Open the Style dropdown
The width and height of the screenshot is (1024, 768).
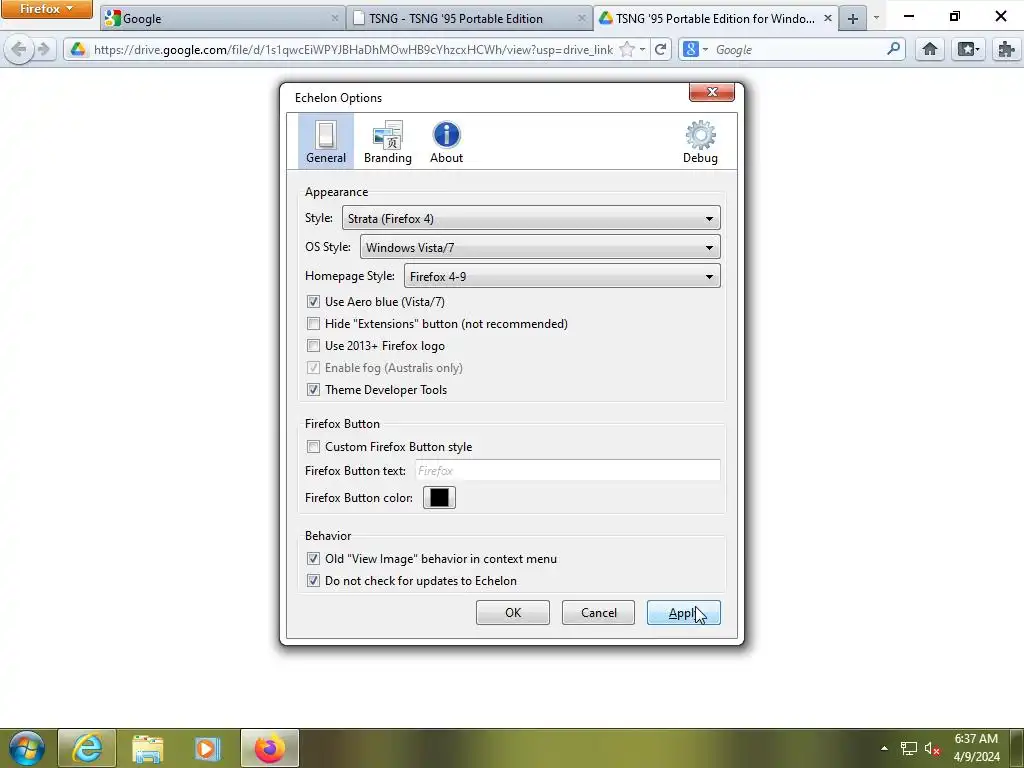tap(531, 218)
